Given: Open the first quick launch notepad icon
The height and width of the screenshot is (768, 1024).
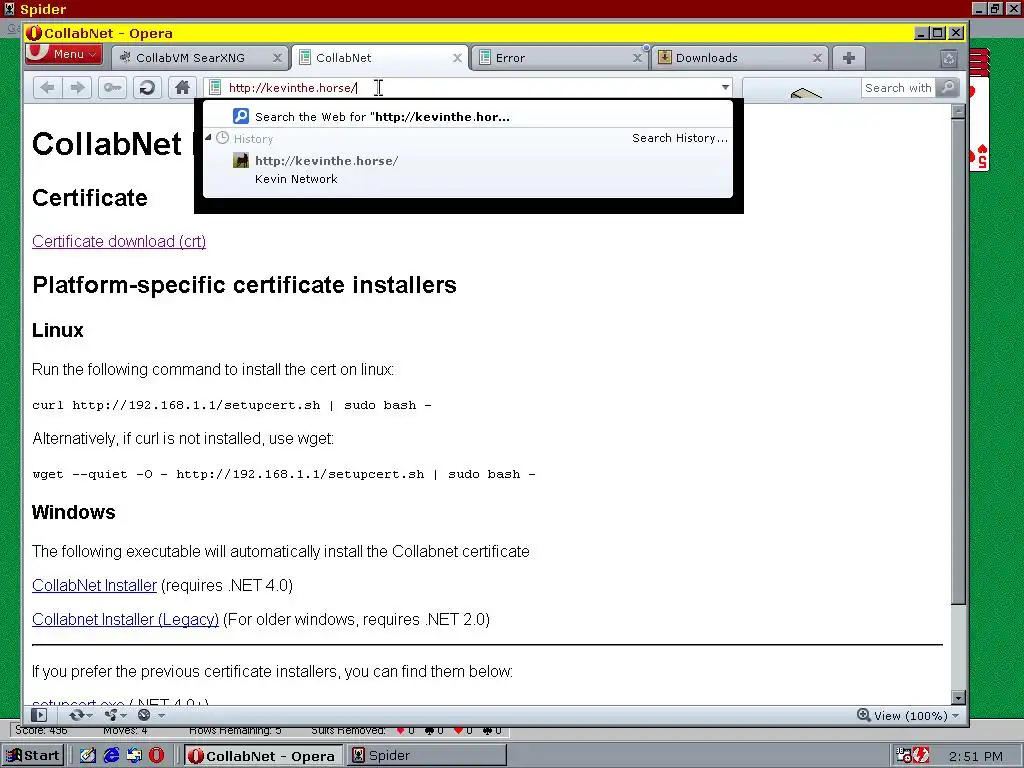Looking at the screenshot, I should [88, 756].
